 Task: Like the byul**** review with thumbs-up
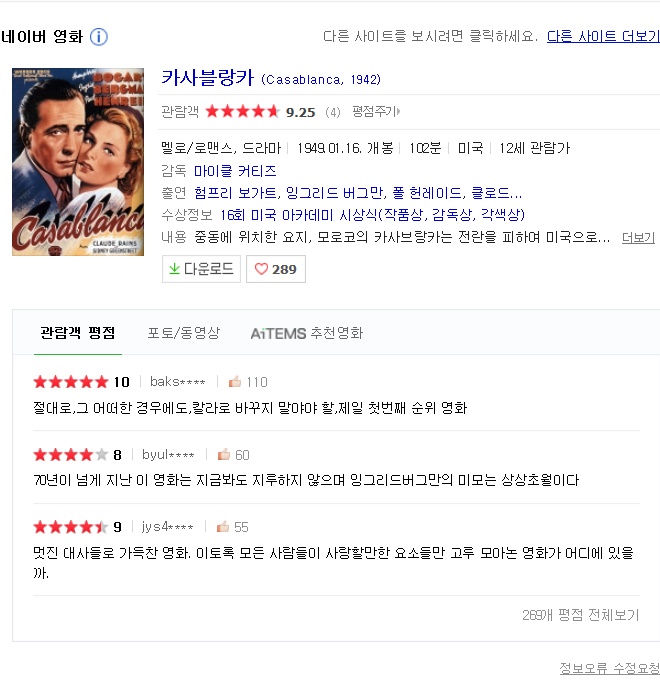(x=223, y=455)
